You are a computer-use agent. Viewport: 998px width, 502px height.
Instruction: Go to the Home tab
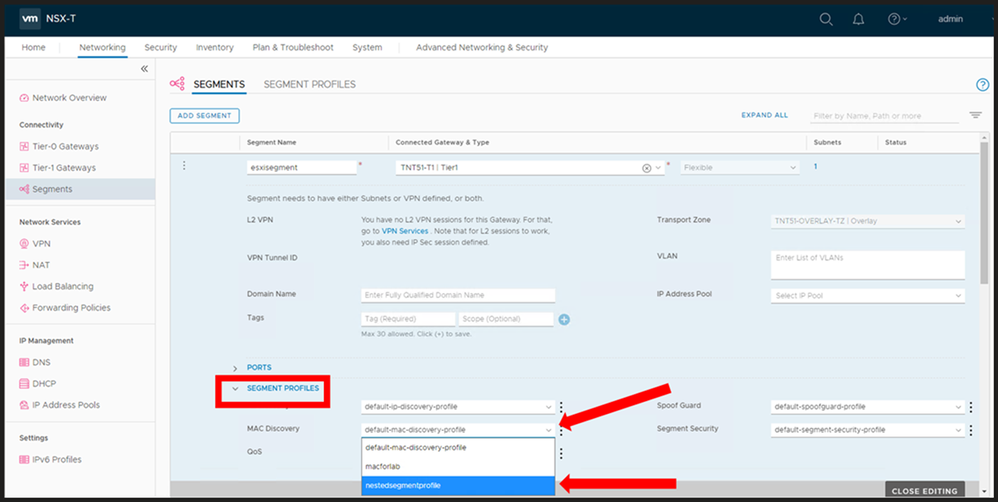[33, 47]
